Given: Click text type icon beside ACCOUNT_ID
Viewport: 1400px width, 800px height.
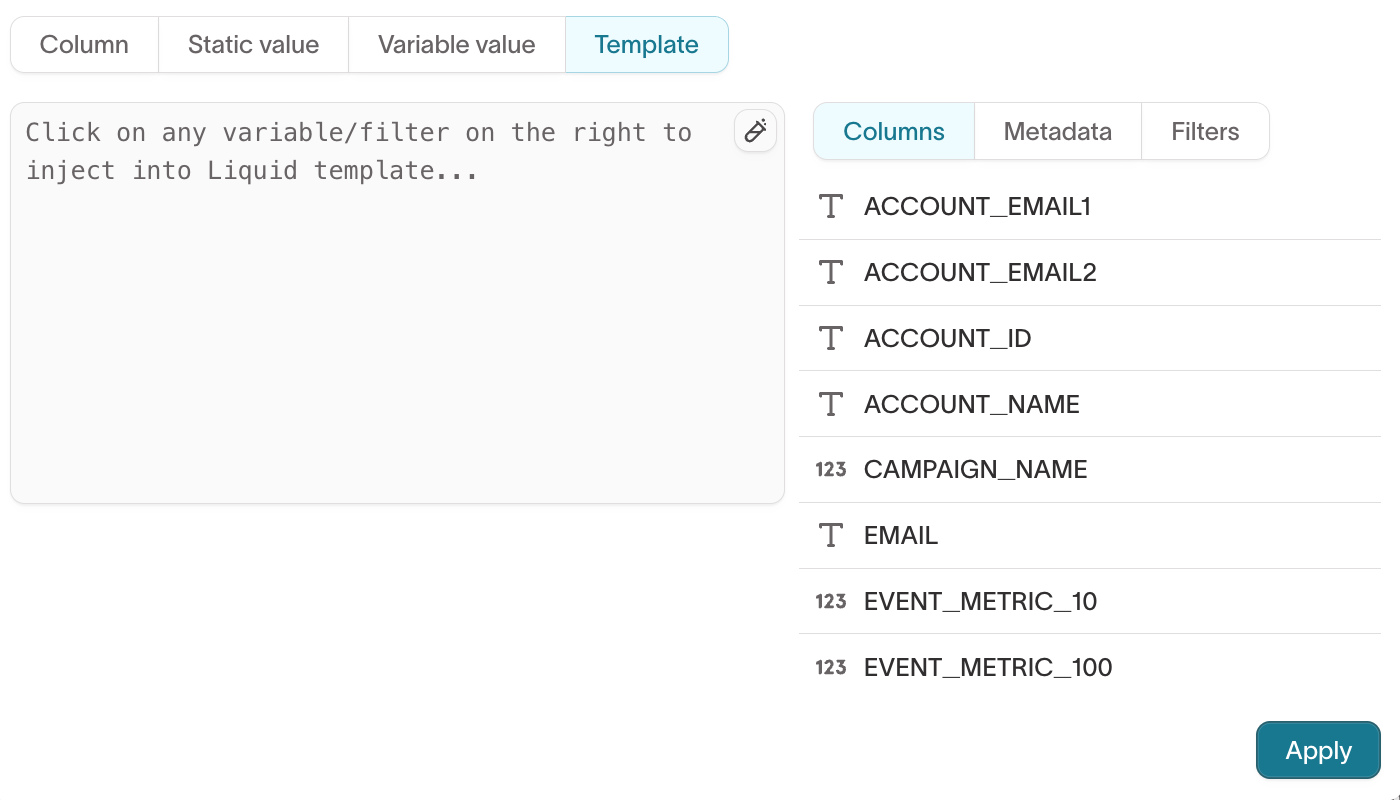Looking at the screenshot, I should tap(830, 339).
